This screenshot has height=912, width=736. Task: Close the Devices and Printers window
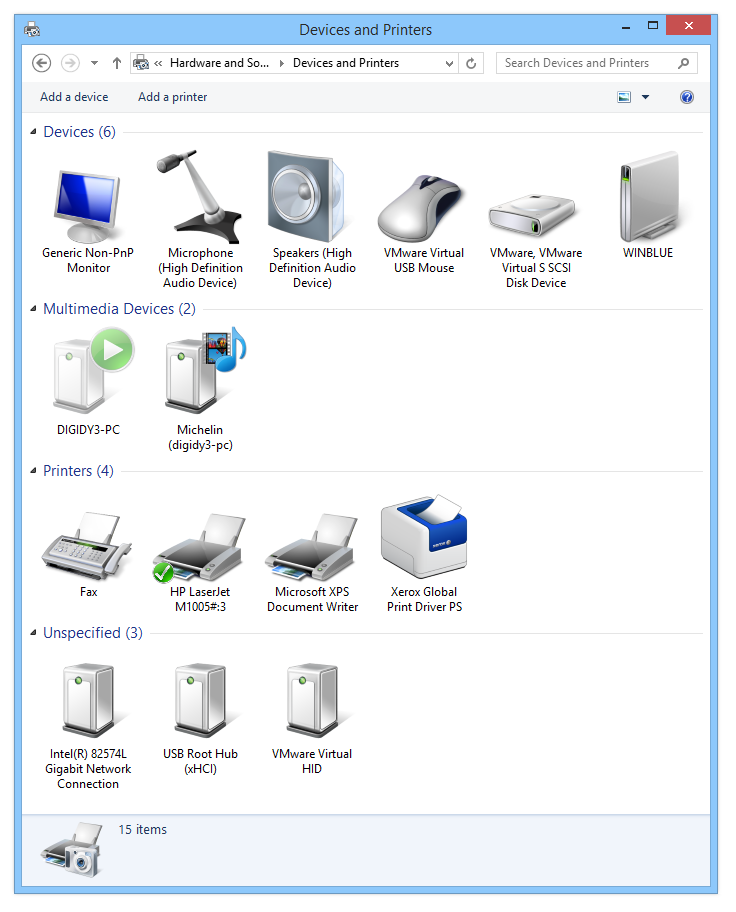(688, 26)
